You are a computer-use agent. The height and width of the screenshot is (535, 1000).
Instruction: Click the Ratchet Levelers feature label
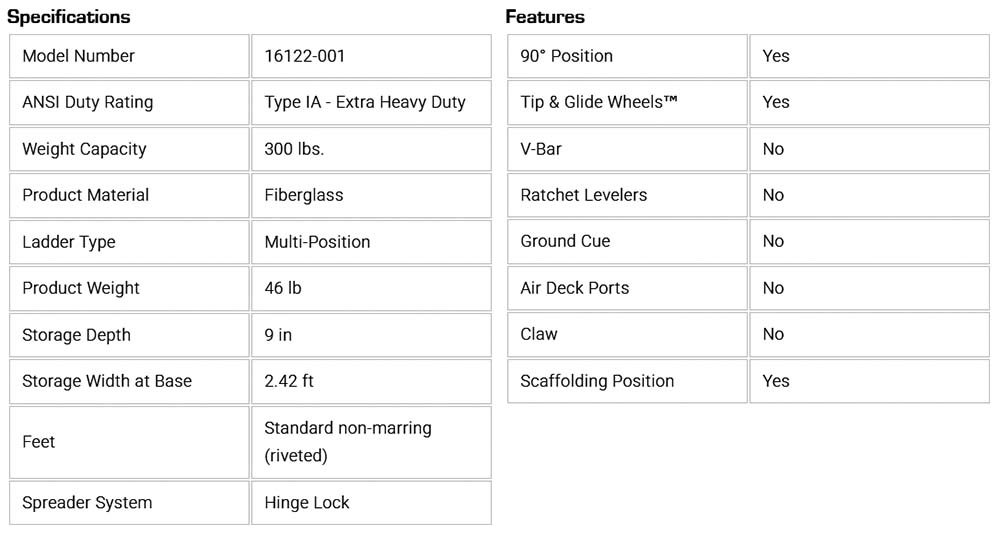[584, 195]
